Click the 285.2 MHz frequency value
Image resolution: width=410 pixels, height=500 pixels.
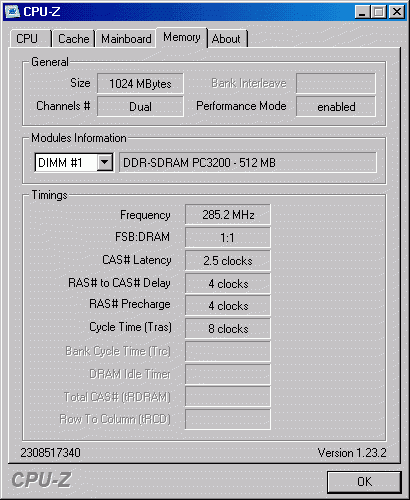[x=228, y=215]
